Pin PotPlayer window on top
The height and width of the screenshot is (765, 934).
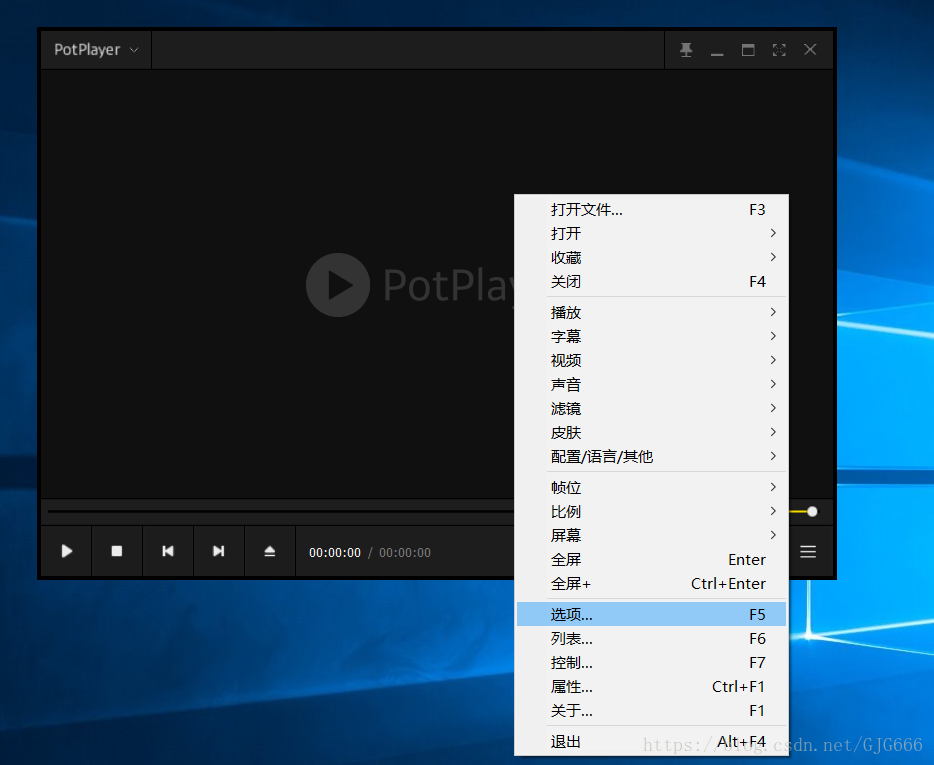click(x=686, y=50)
